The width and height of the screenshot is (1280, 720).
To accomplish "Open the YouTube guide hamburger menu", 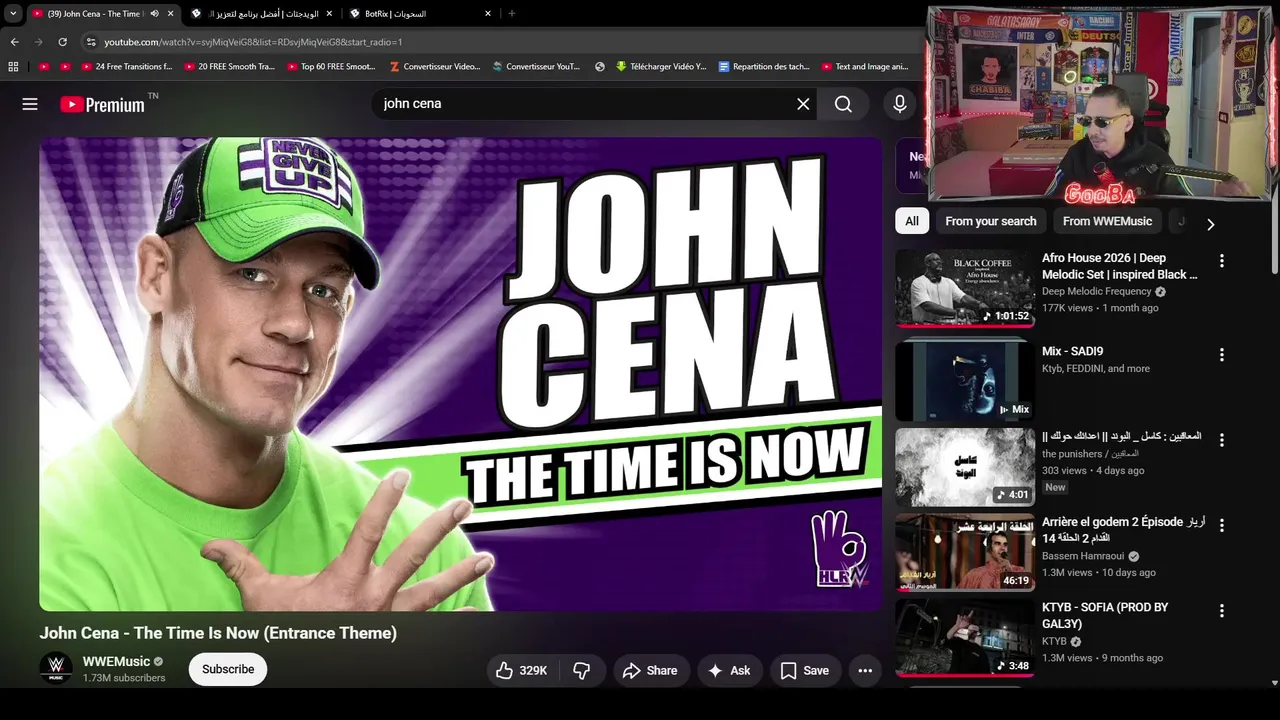I will [x=30, y=104].
